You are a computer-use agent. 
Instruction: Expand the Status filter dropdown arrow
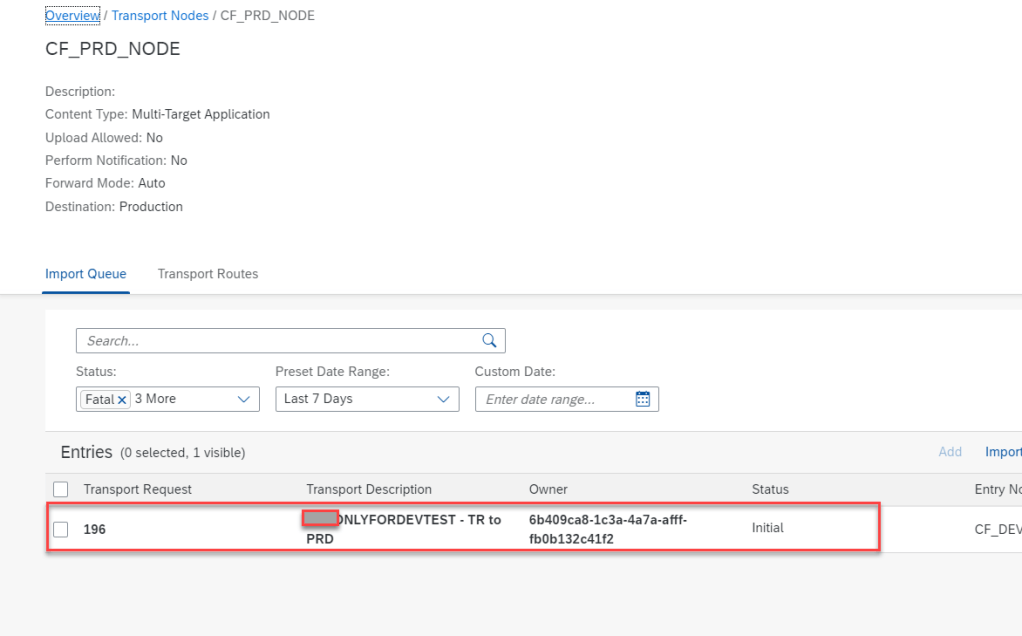[243, 399]
